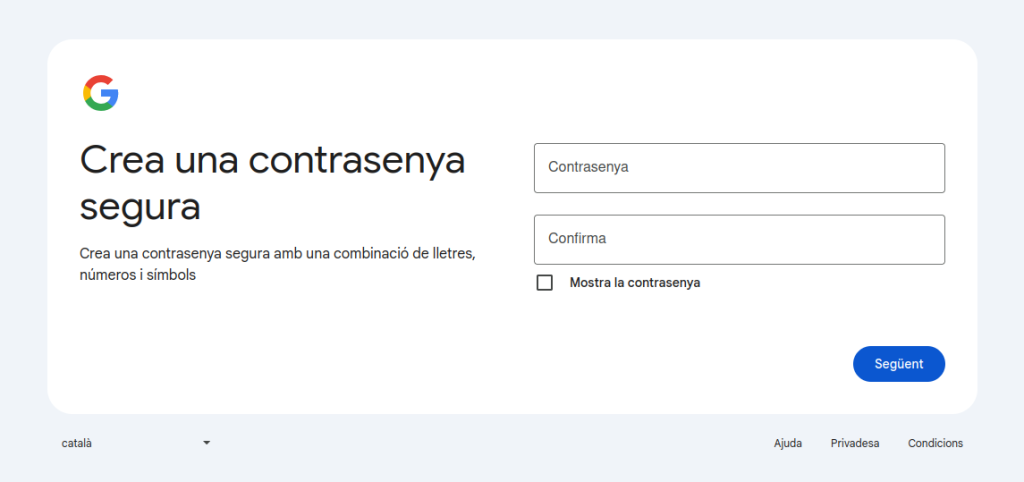Click the language selector dropdown arrow
This screenshot has height=482, width=1024.
[206, 443]
